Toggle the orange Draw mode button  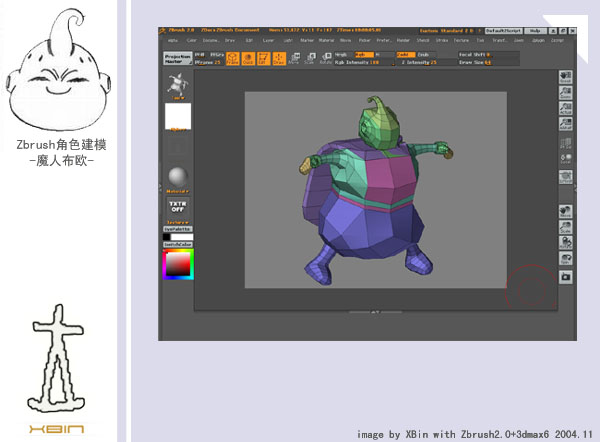tap(279, 58)
